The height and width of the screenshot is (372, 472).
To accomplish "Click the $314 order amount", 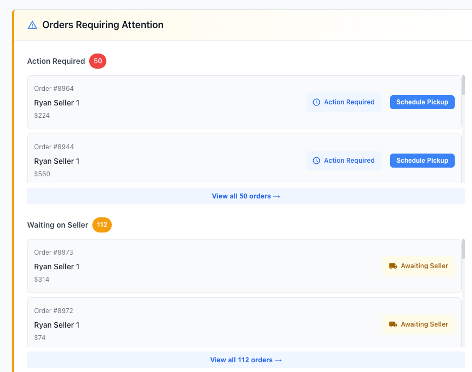I will [x=42, y=279].
